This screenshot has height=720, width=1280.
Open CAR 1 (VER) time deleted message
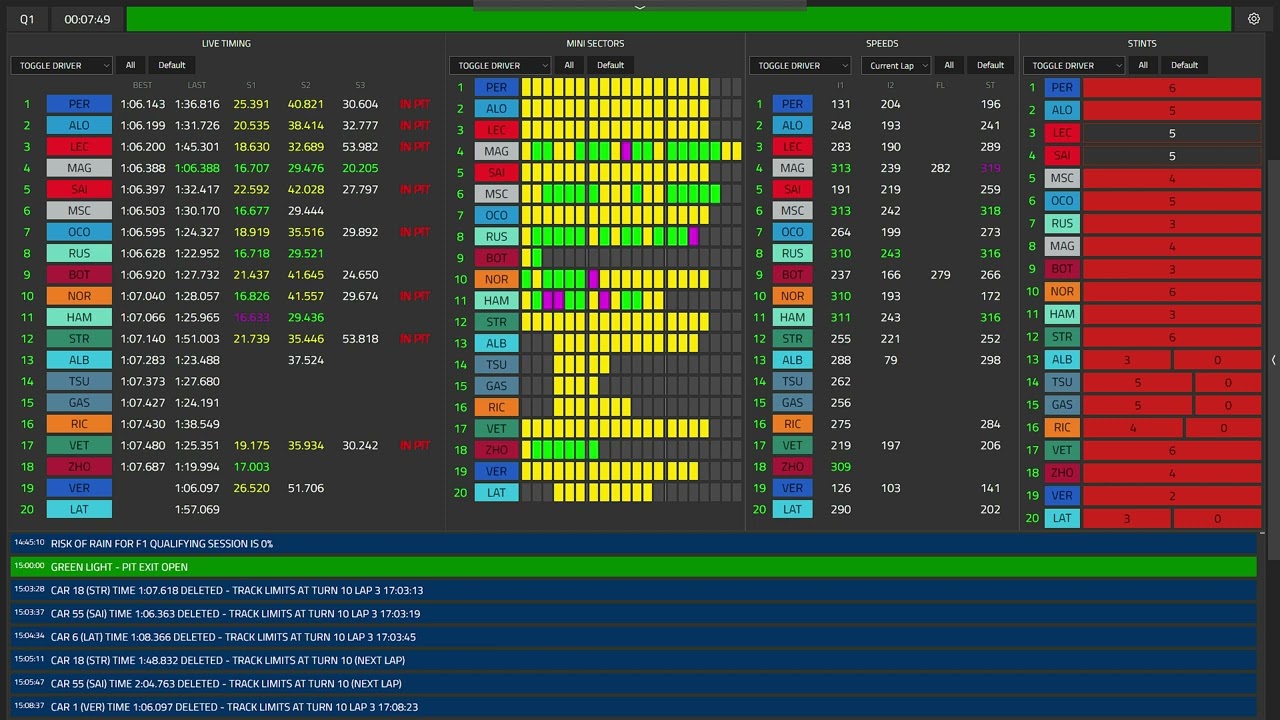click(633, 707)
